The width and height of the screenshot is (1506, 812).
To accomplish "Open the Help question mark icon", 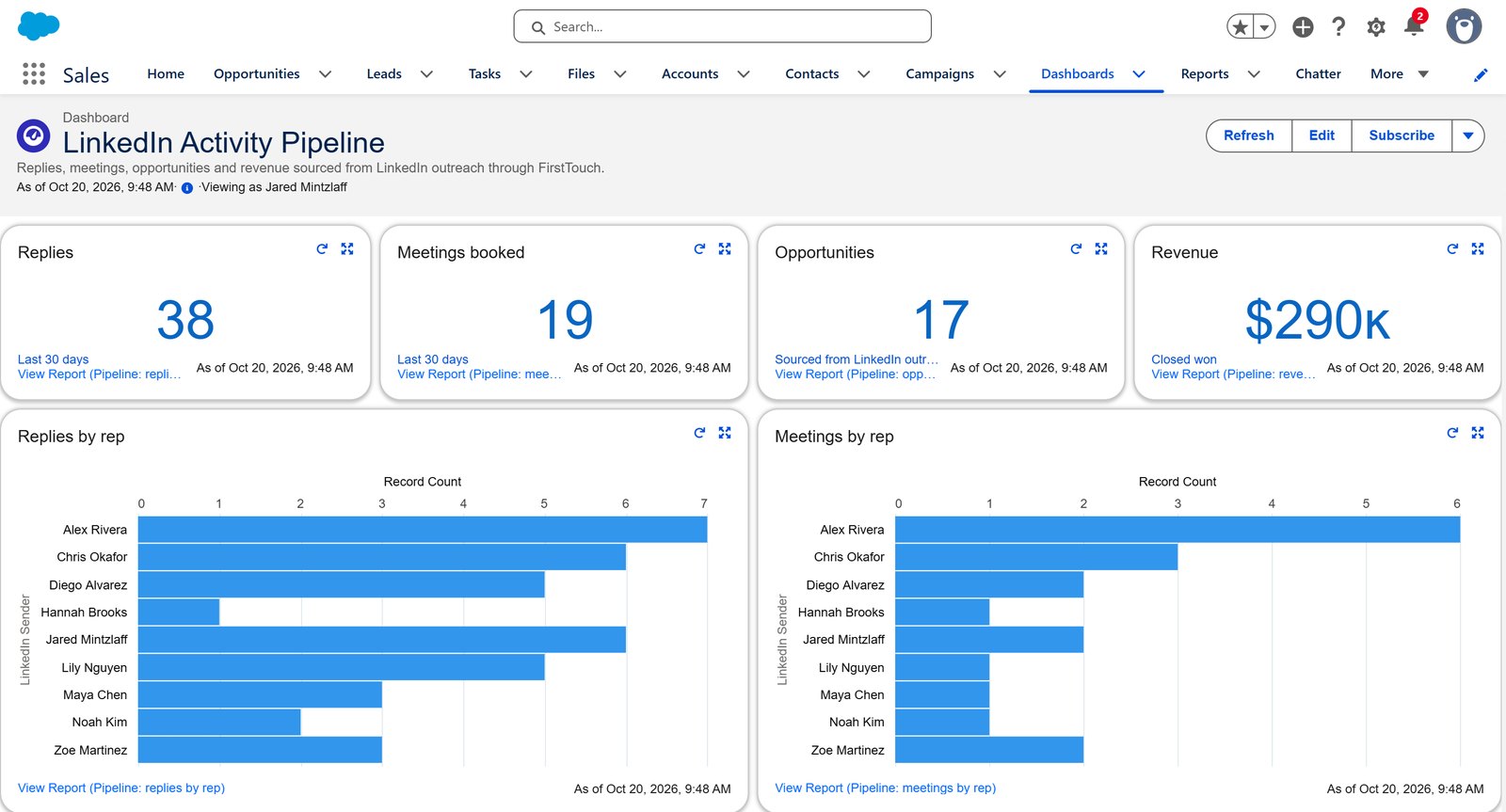I will coord(1338,27).
